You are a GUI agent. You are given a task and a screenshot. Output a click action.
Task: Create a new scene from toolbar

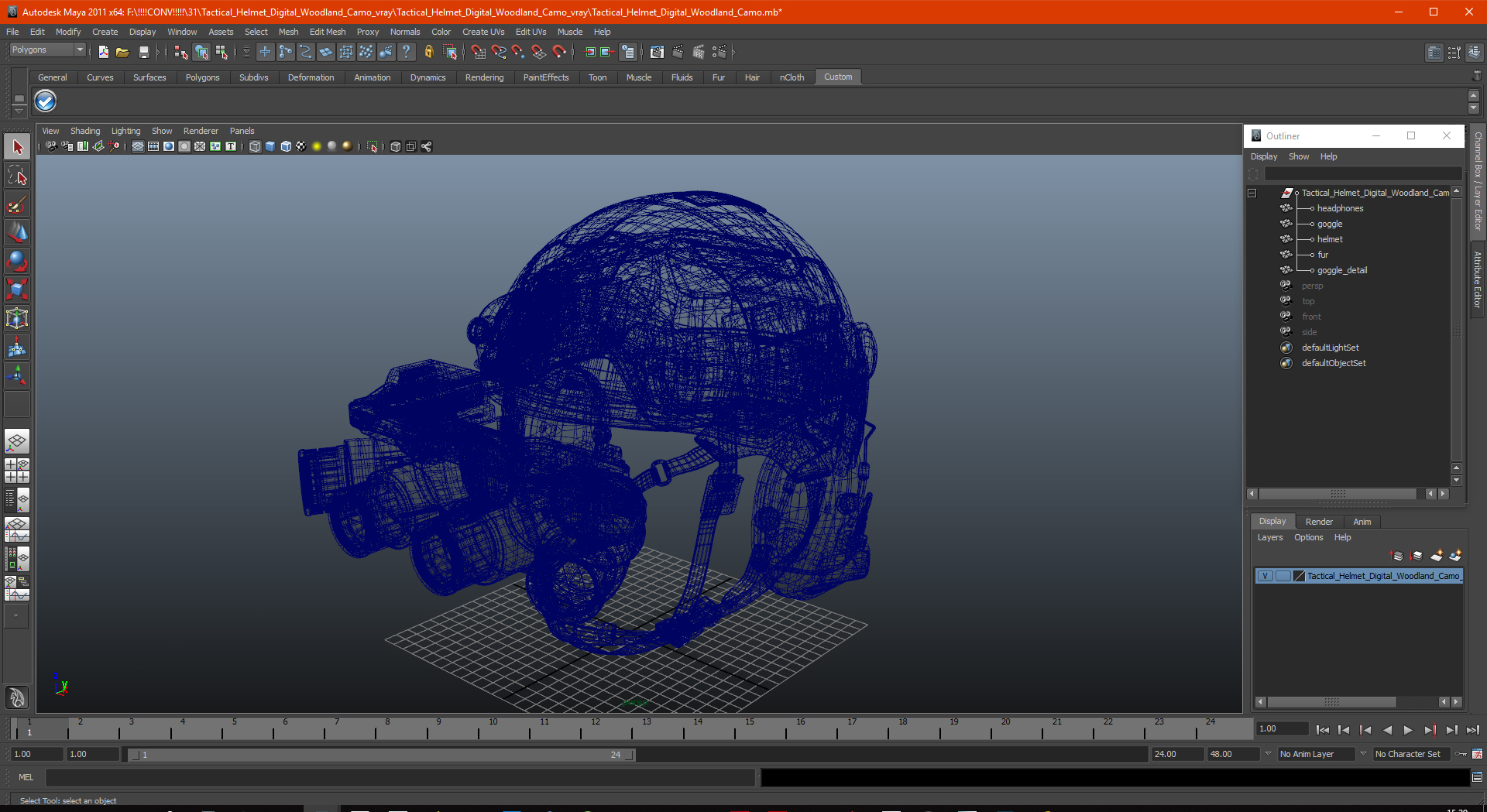[104, 52]
